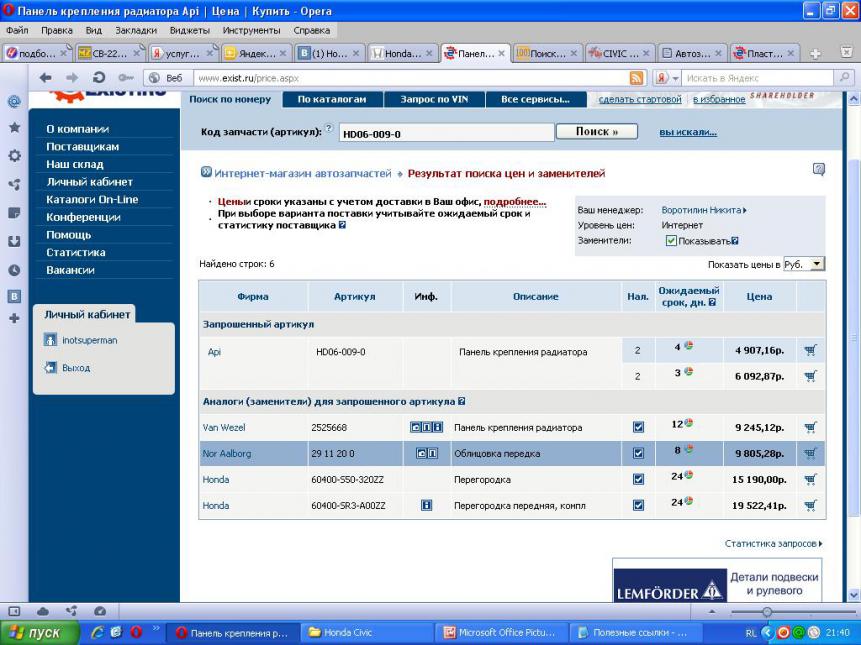Viewport: 861px width, 645px height.
Task: Open the info icon for Honda 60400-SR3-A00ZZ
Action: coord(426,505)
